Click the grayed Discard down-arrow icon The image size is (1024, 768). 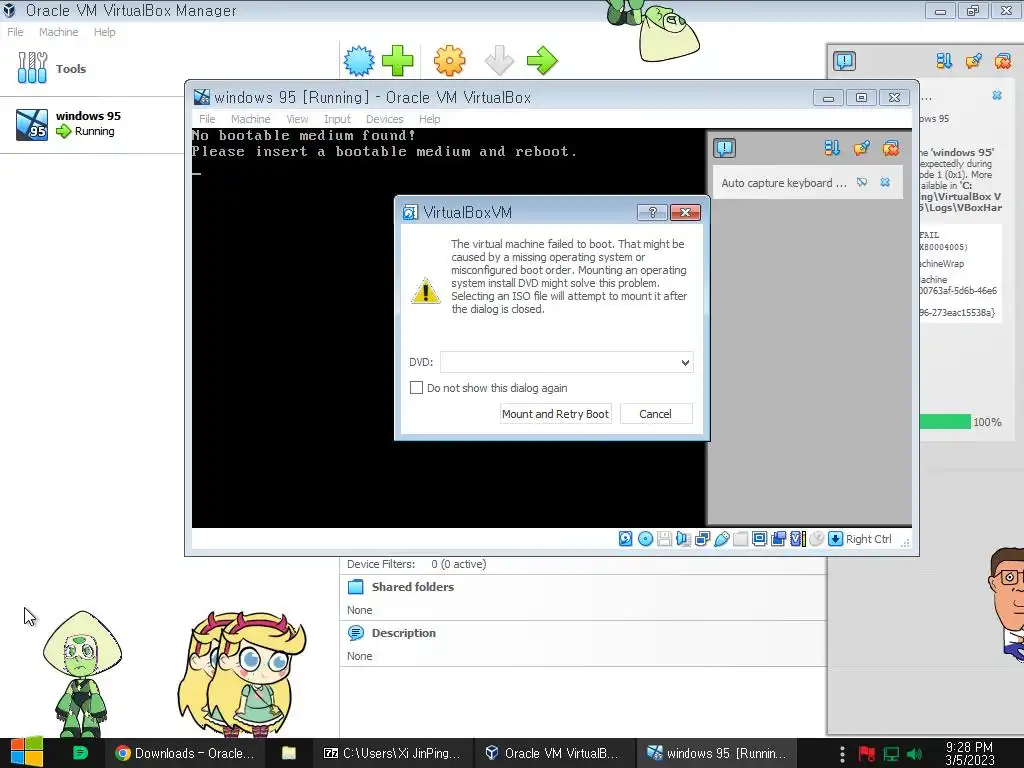pos(500,61)
